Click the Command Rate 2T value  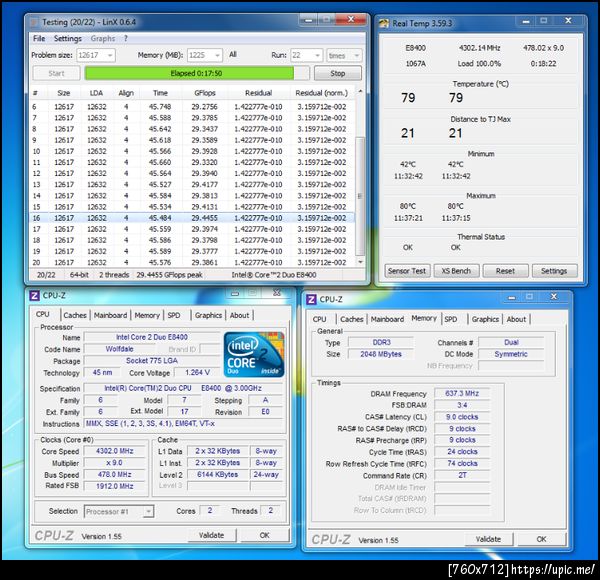(x=462, y=475)
